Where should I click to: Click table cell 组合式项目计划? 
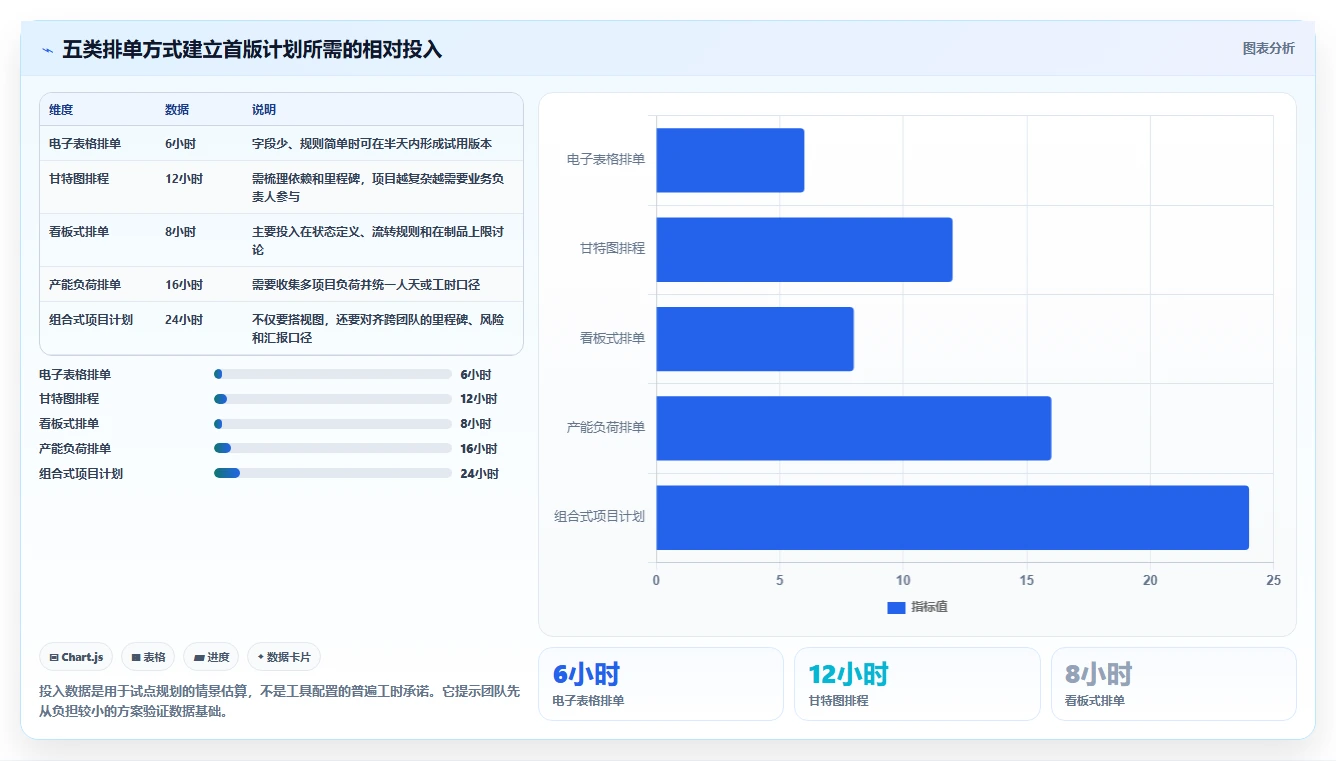coord(91,320)
